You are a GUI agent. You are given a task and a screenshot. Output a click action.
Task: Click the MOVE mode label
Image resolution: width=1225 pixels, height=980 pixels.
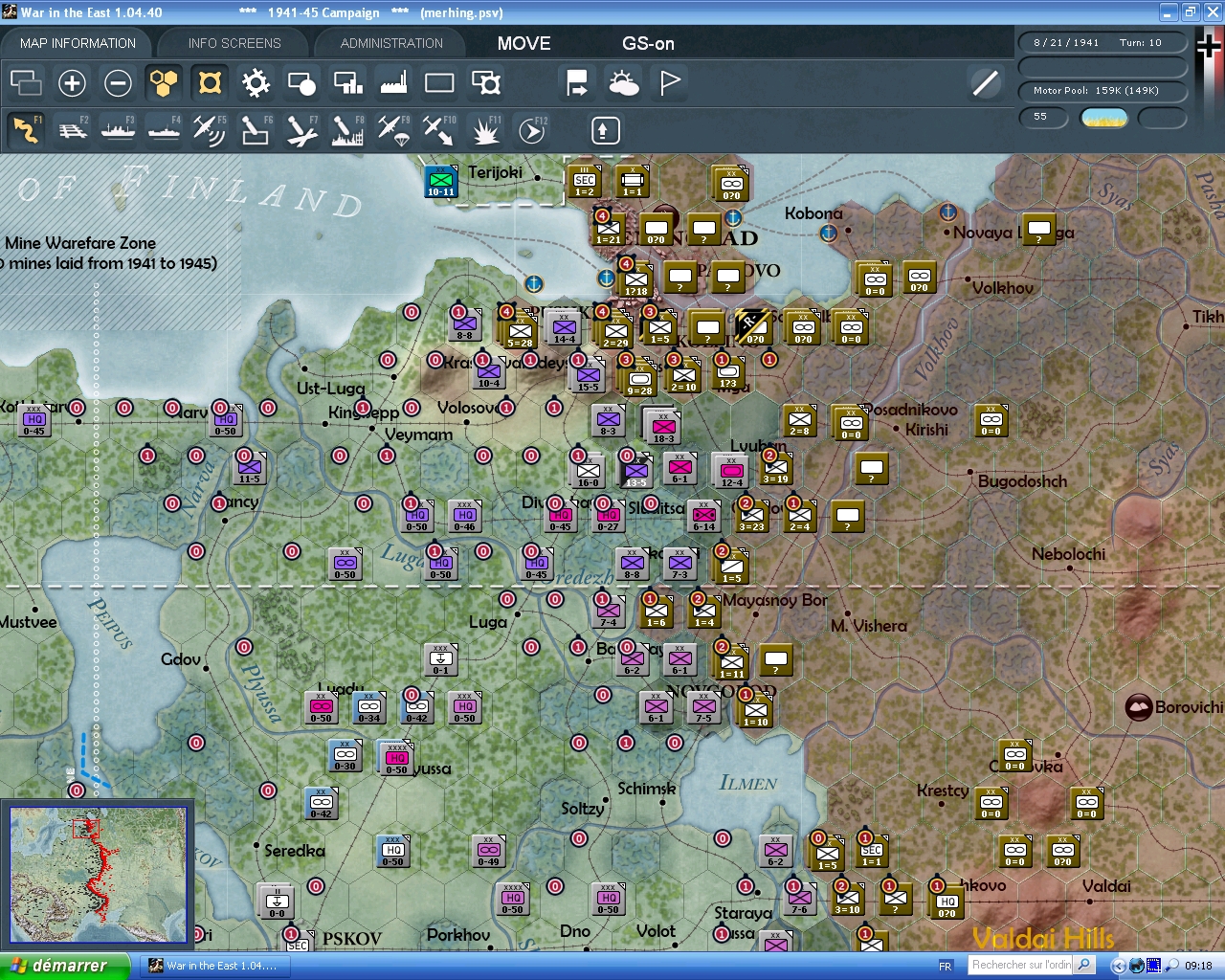(x=524, y=43)
